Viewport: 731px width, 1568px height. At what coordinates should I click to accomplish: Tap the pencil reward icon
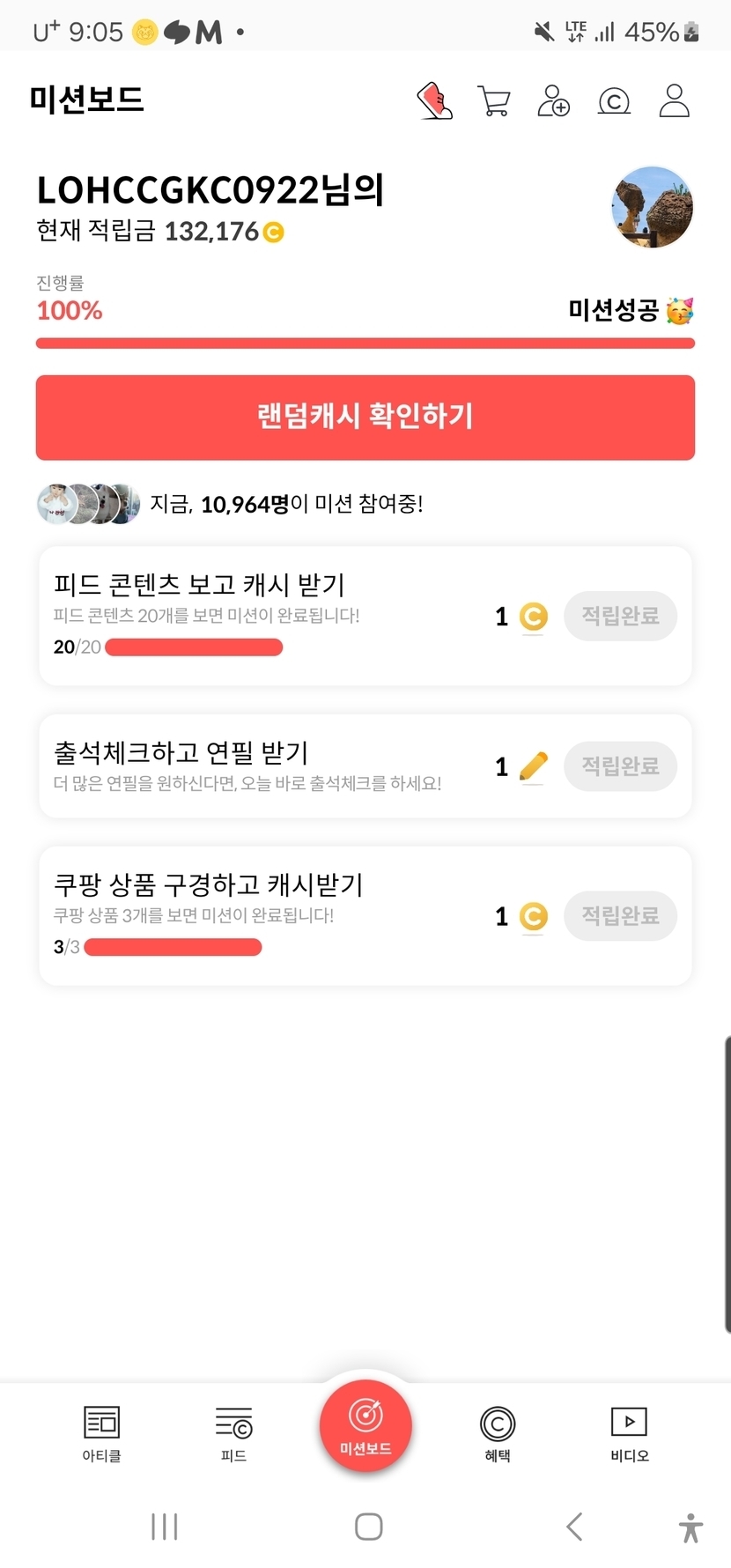pos(534,766)
